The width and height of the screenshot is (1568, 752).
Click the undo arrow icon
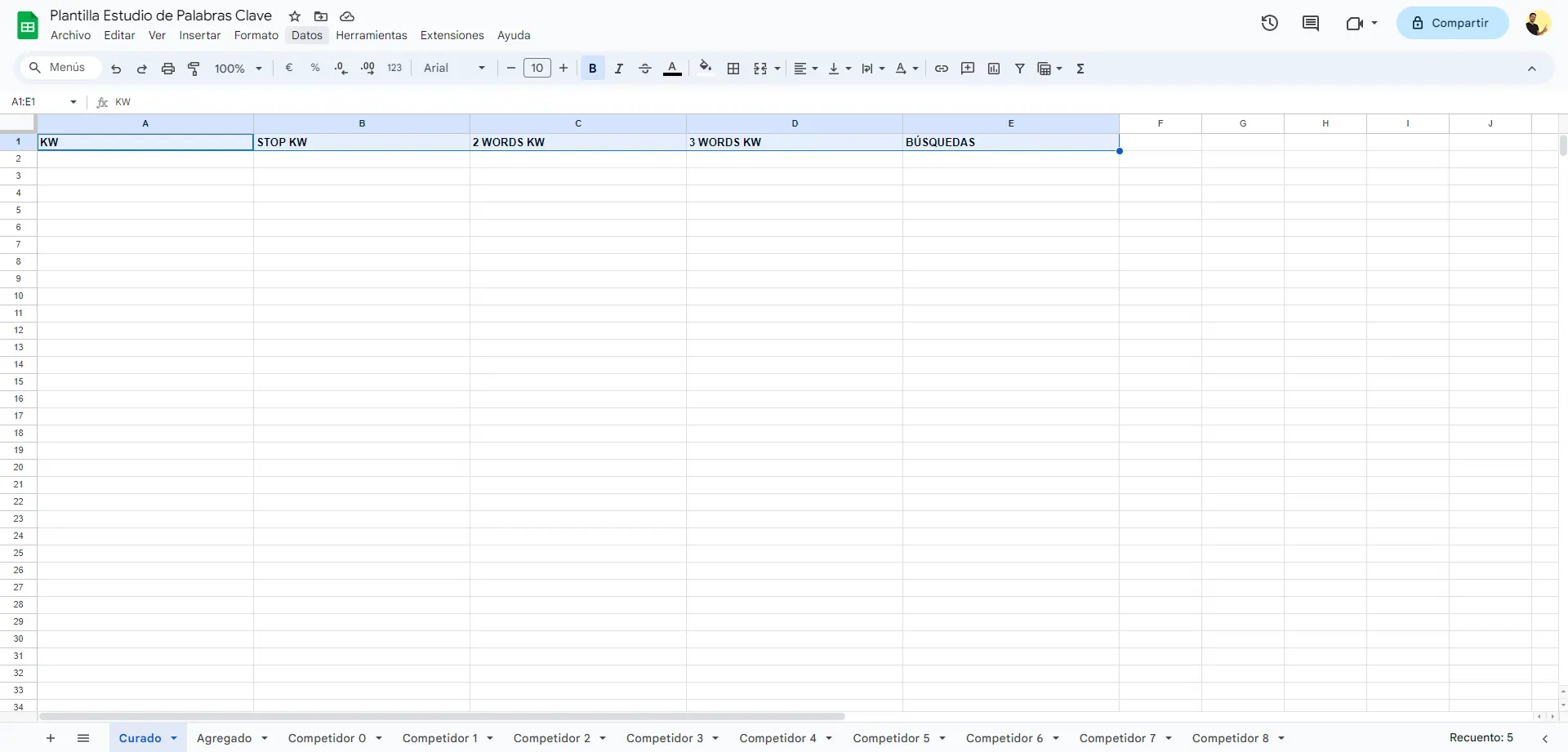coord(116,69)
